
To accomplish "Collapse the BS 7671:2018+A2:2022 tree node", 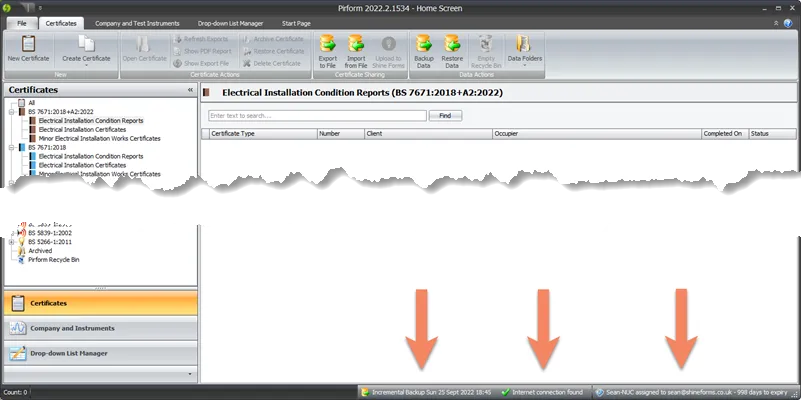I will [x=9, y=111].
